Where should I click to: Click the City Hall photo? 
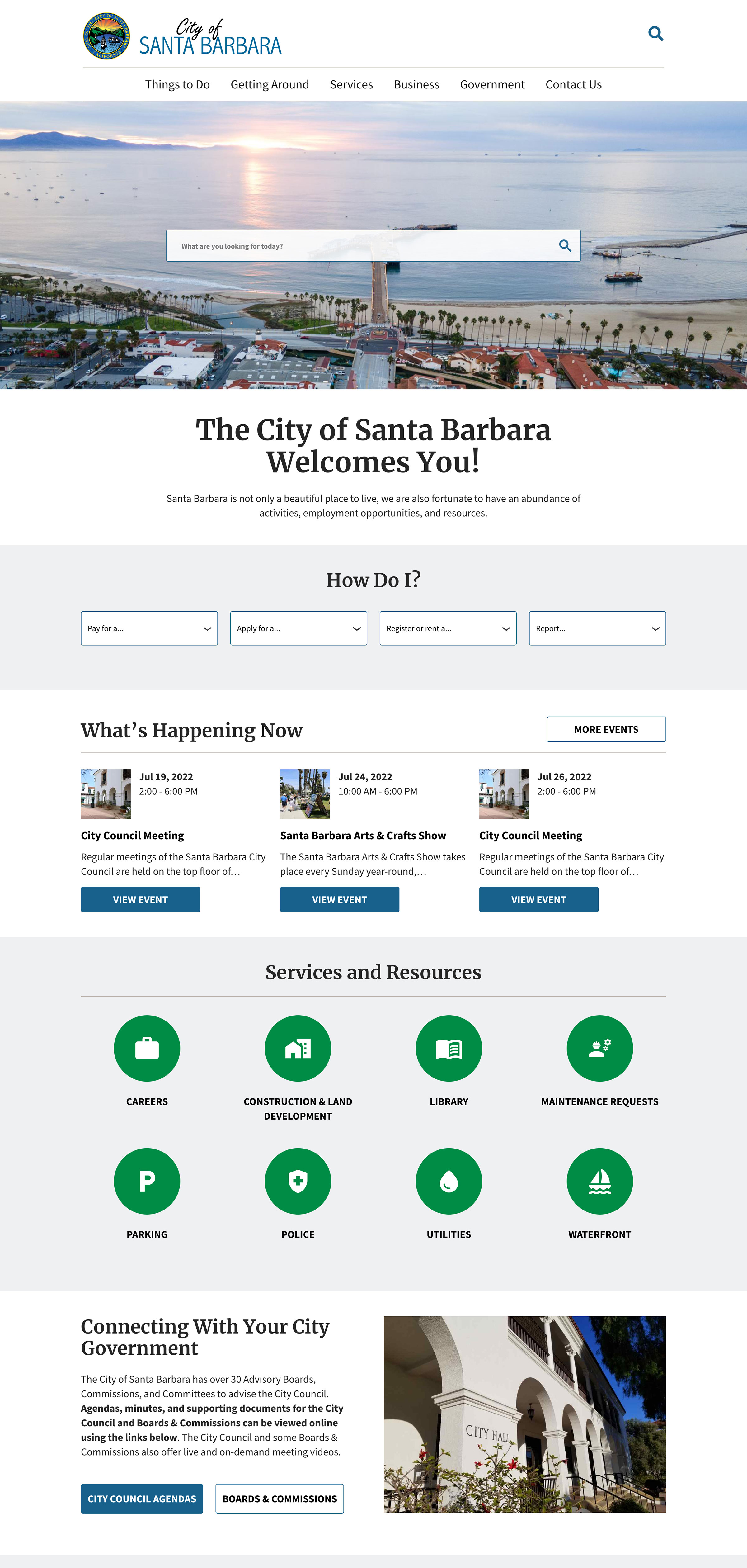[525, 1414]
